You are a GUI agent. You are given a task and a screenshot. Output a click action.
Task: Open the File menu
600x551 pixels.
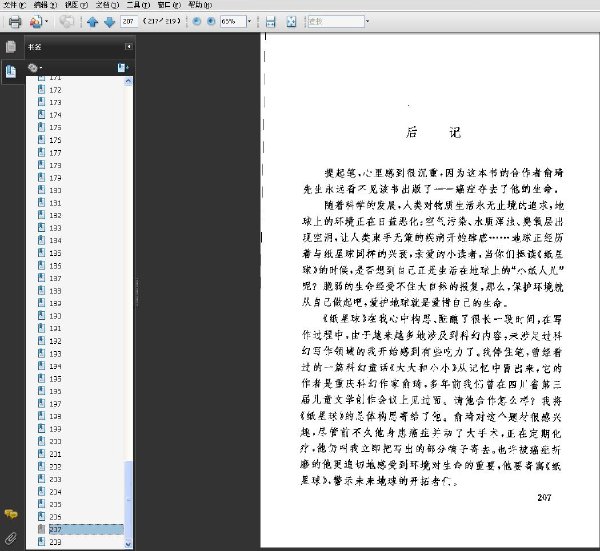pyautogui.click(x=15, y=5)
